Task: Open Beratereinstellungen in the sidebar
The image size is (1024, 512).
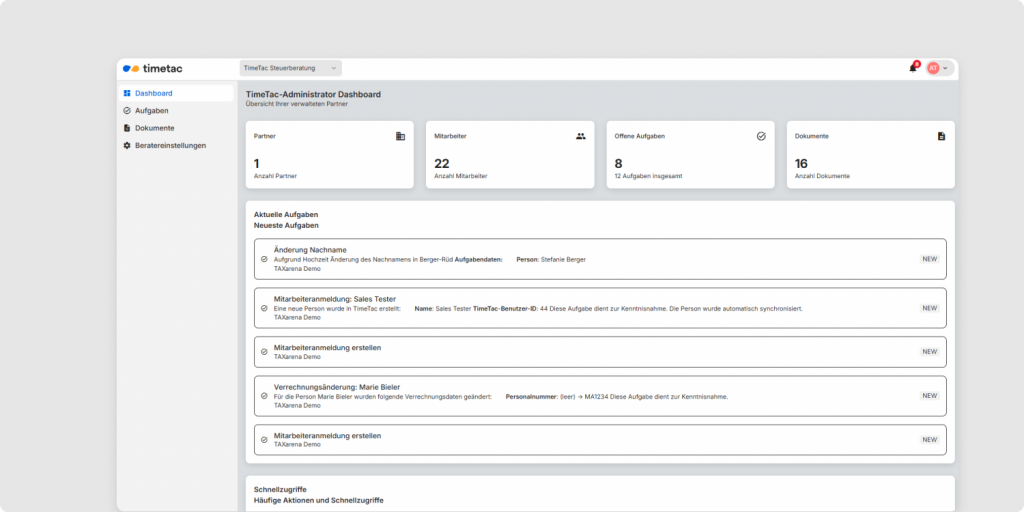Action: (x=170, y=145)
